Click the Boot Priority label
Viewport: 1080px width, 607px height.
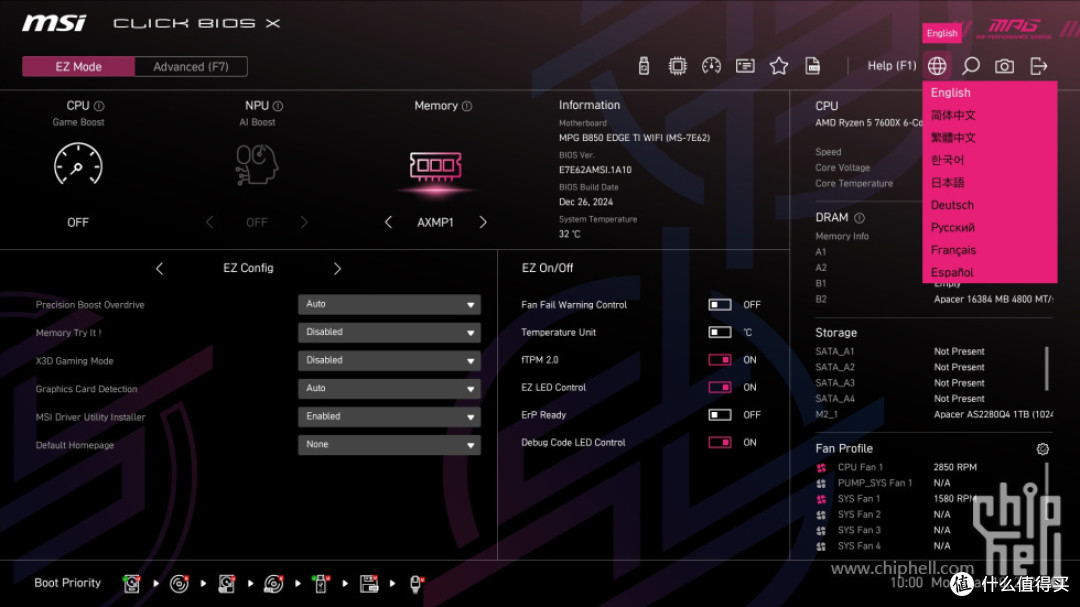click(68, 583)
